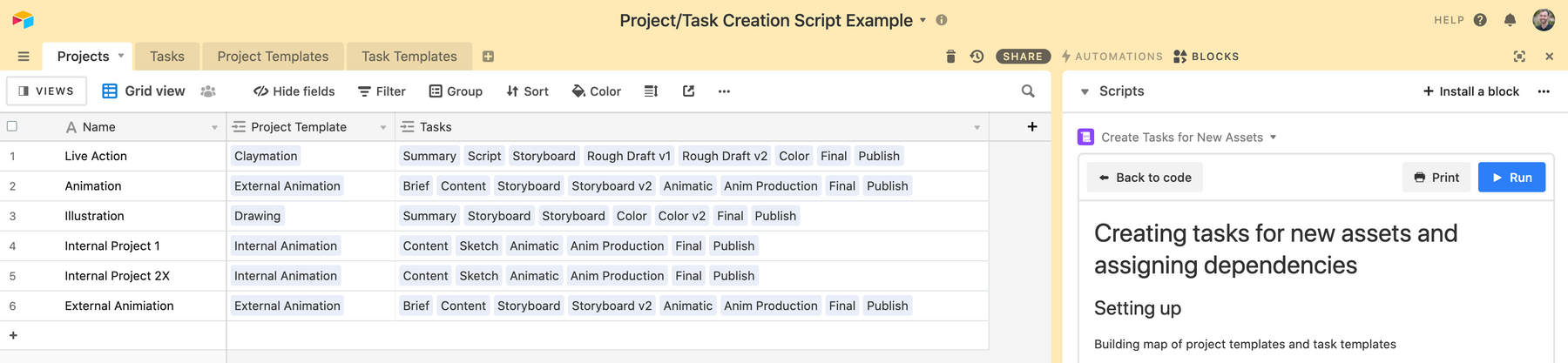Add a new table with plus icon
Viewport: 1568px width, 363px height.
pyautogui.click(x=488, y=57)
